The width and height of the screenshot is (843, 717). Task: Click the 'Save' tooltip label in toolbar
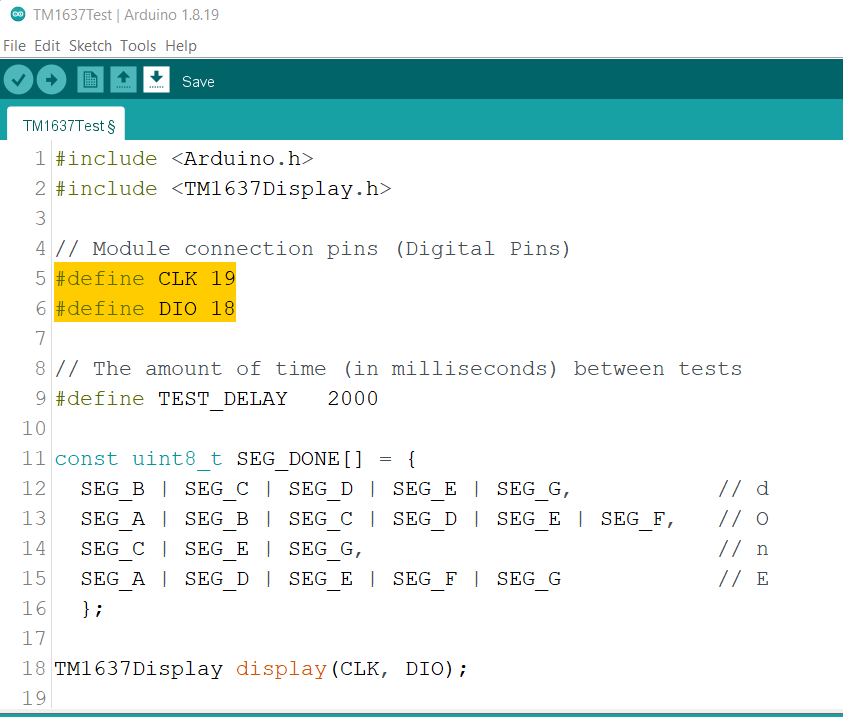198,82
